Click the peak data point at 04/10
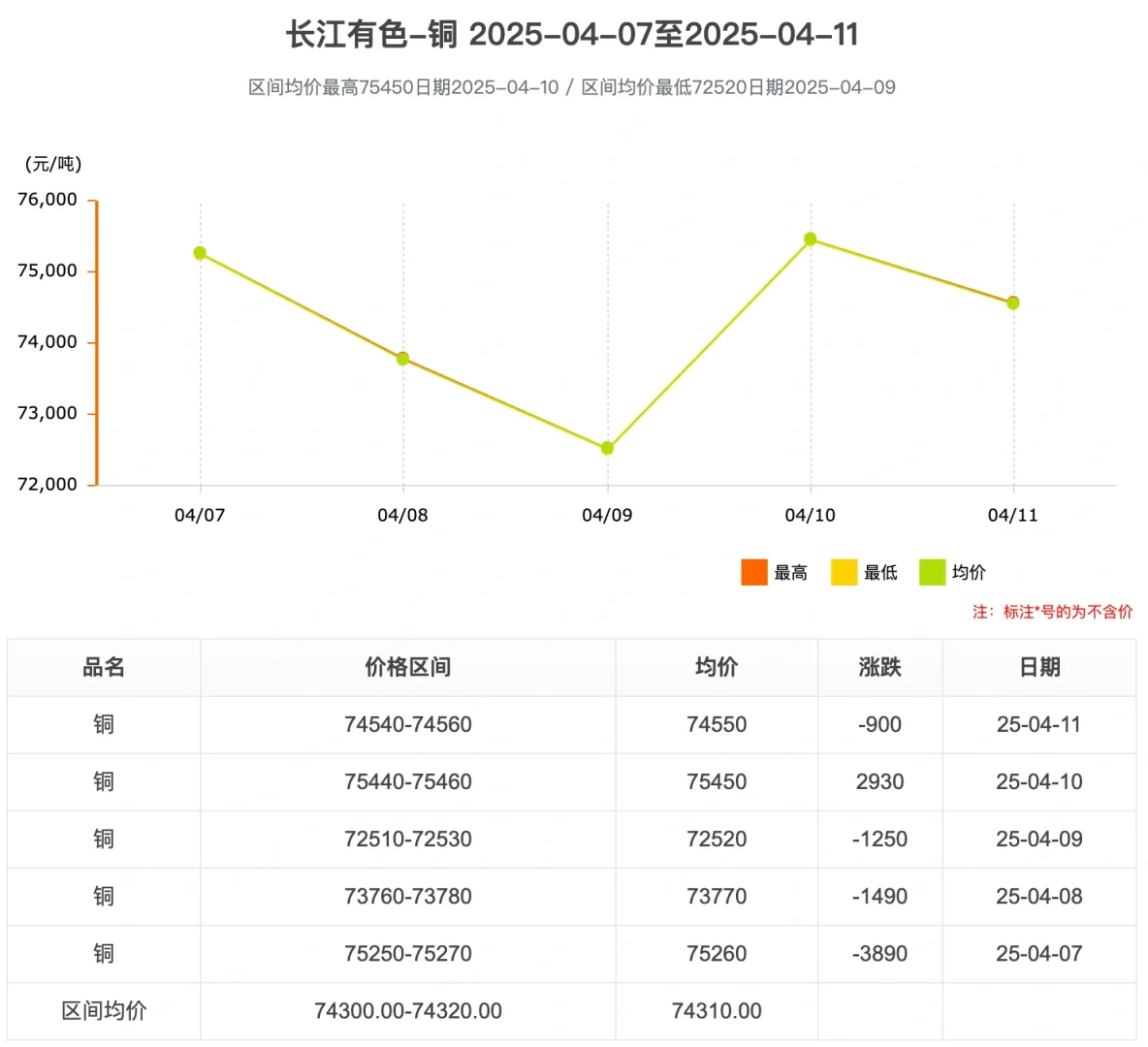1148x1047 pixels. tap(812, 238)
